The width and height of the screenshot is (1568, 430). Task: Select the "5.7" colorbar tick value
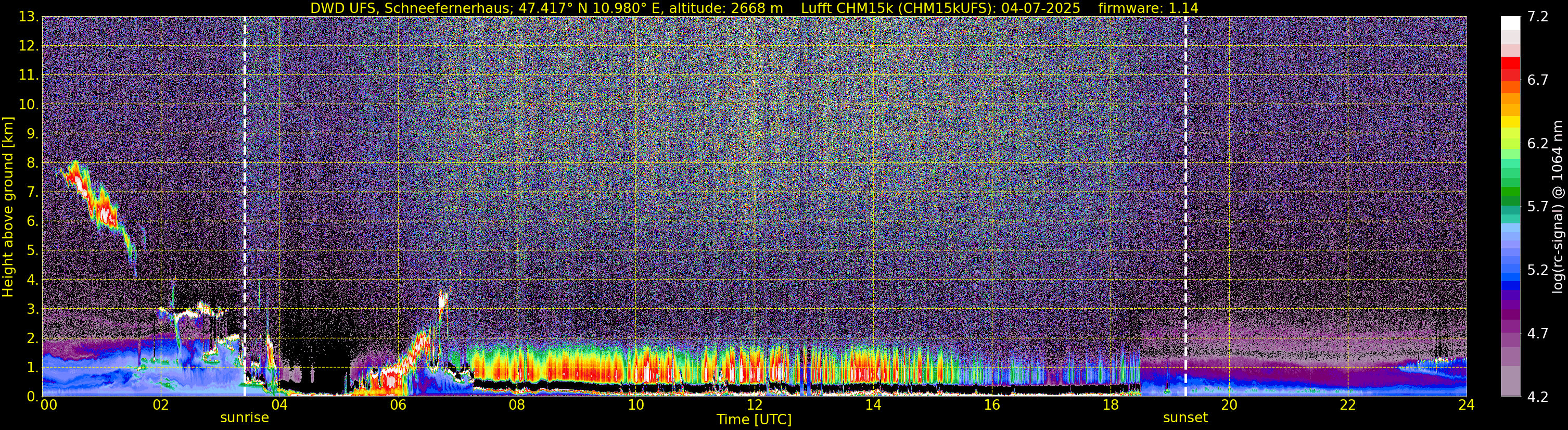1538,207
